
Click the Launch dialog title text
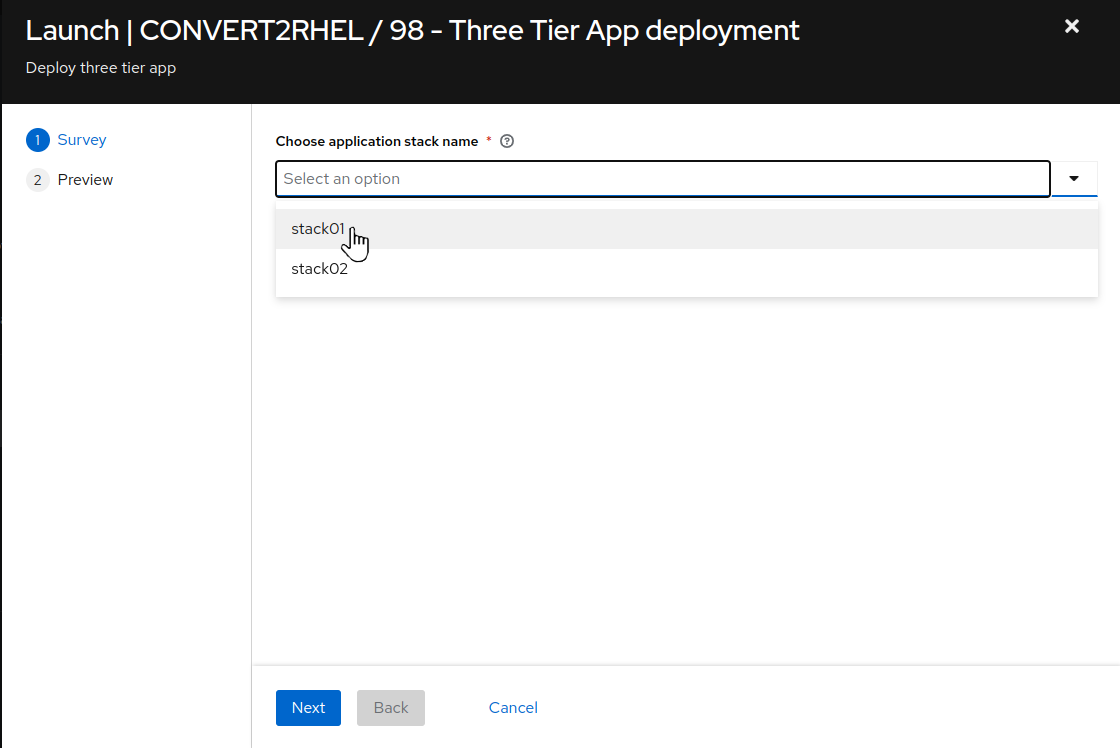pyautogui.click(x=412, y=31)
